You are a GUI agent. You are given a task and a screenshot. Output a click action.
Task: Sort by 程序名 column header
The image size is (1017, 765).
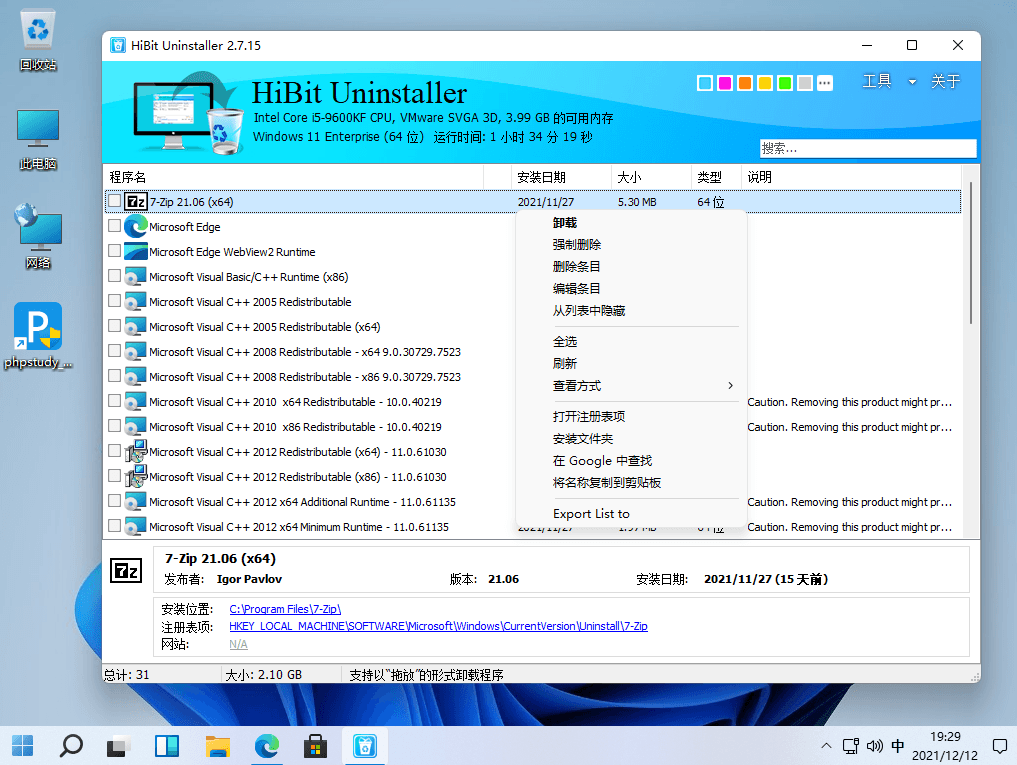click(293, 177)
